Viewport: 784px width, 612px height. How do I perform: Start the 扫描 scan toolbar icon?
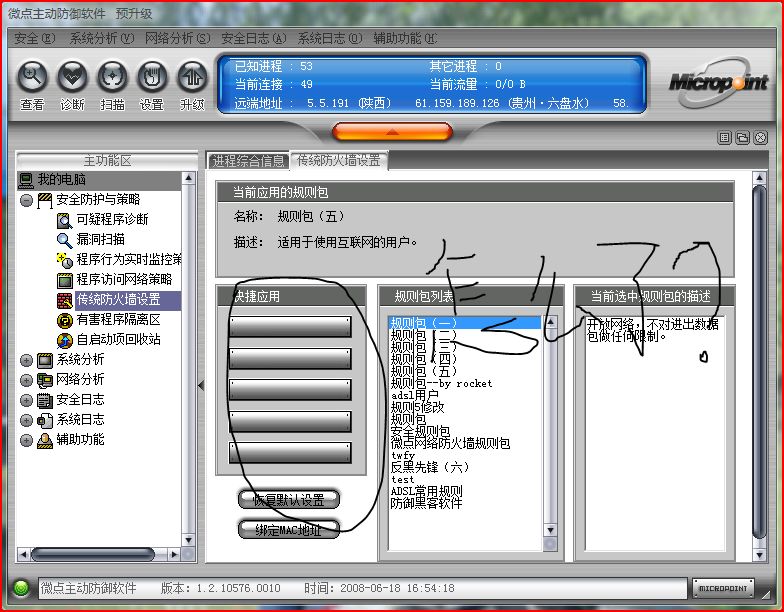coord(112,77)
